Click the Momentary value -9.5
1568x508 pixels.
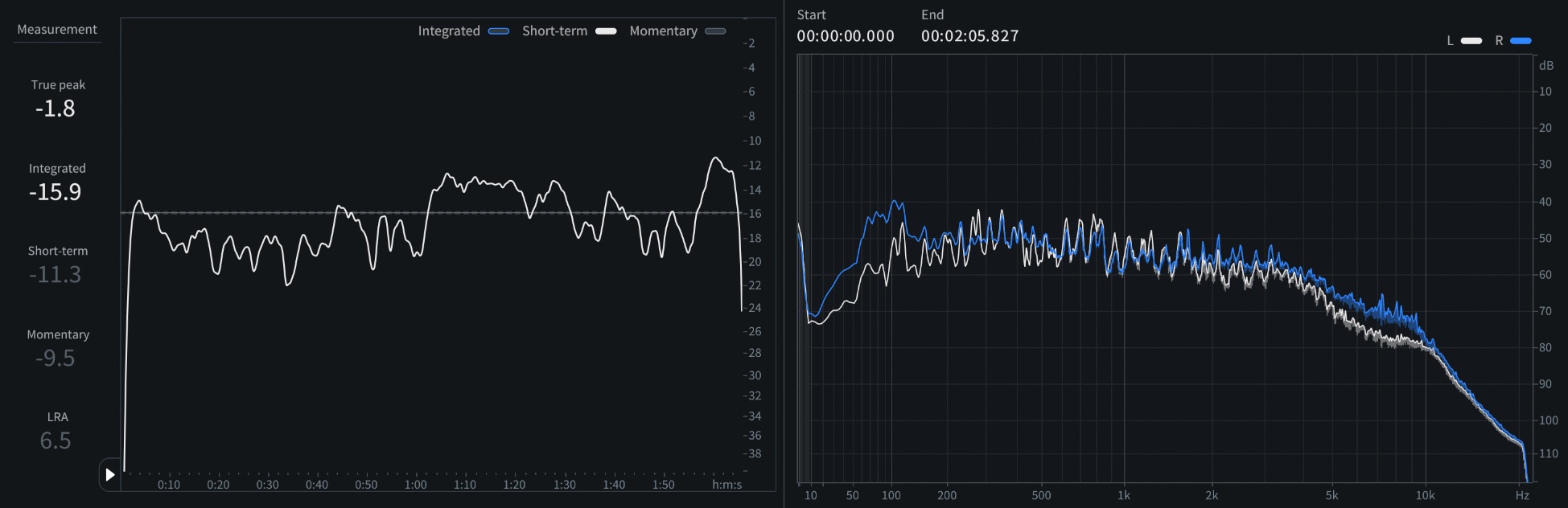[x=55, y=358]
